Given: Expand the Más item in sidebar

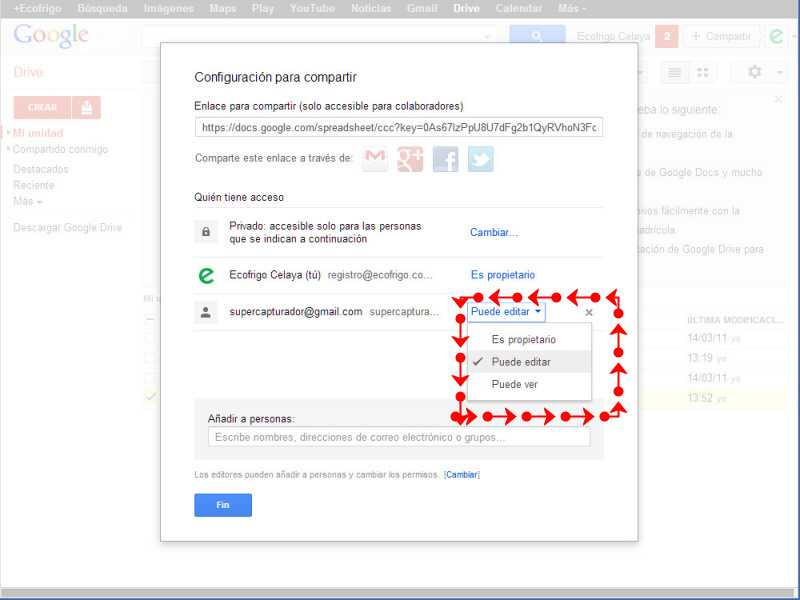Looking at the screenshot, I should (28, 201).
